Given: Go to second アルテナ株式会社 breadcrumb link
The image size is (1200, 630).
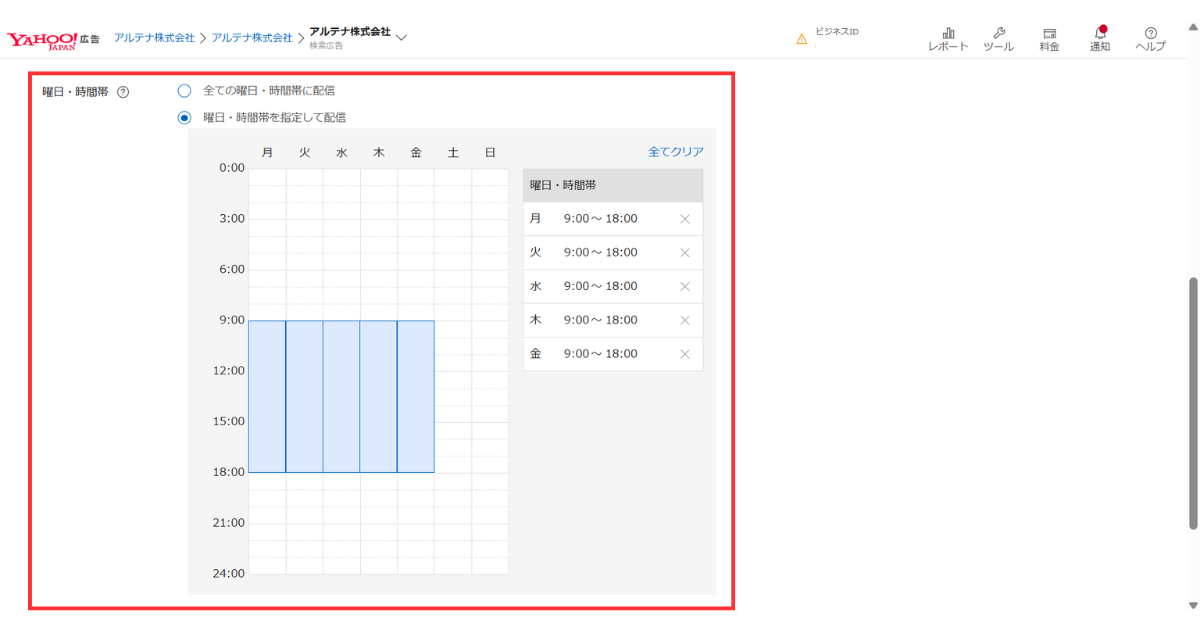Looking at the screenshot, I should 252,38.
